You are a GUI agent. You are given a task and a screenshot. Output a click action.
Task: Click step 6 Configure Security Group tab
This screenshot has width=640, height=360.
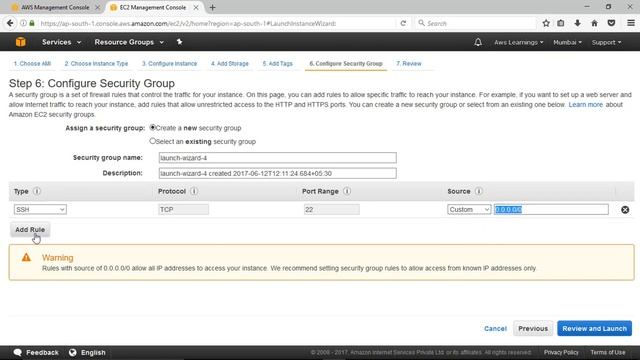click(346, 64)
